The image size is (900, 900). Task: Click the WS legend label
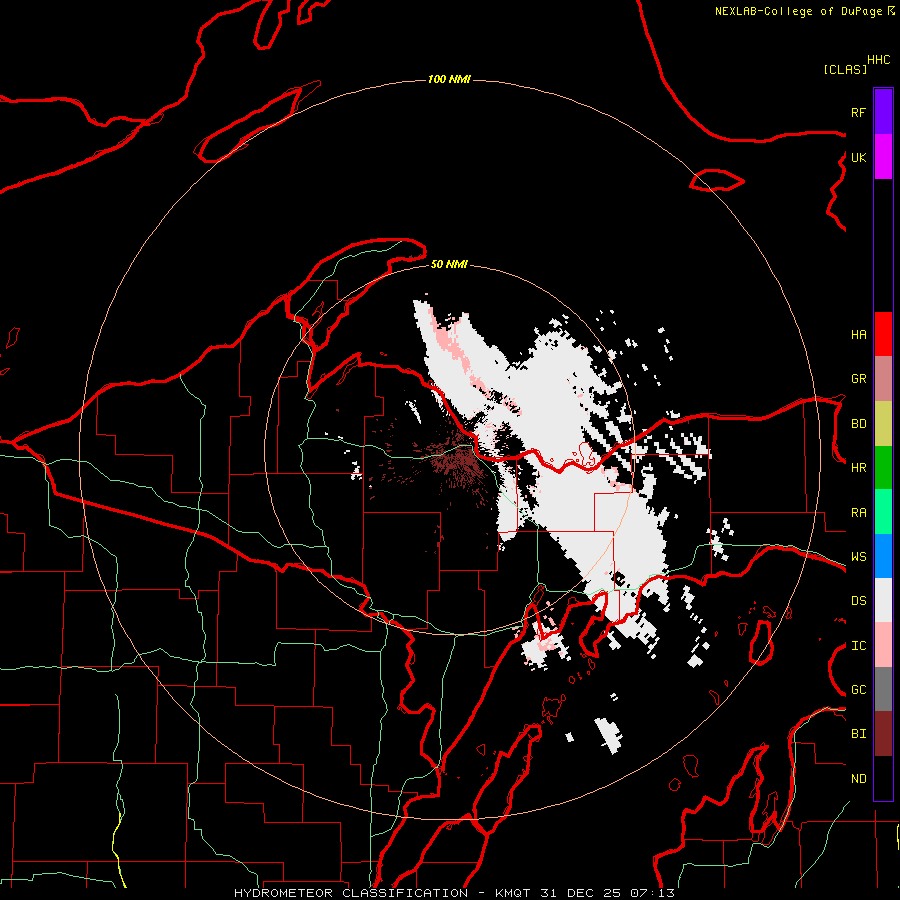[x=858, y=557]
